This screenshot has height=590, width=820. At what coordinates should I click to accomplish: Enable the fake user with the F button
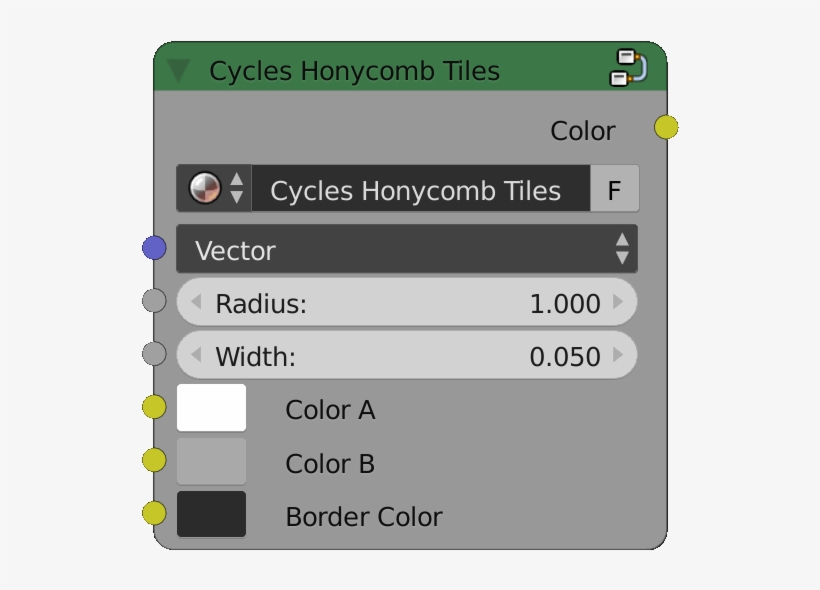click(614, 188)
